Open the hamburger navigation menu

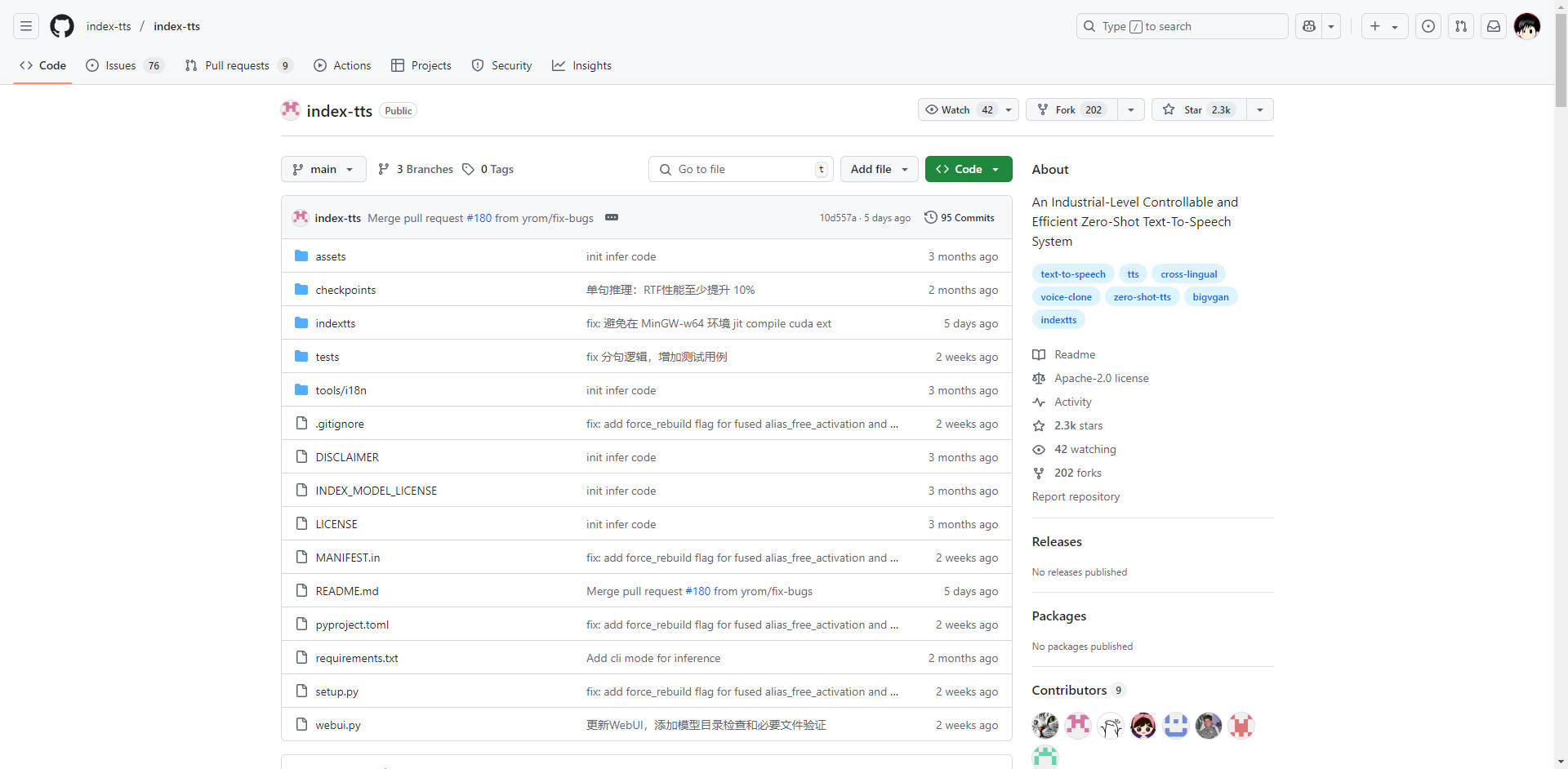point(26,26)
